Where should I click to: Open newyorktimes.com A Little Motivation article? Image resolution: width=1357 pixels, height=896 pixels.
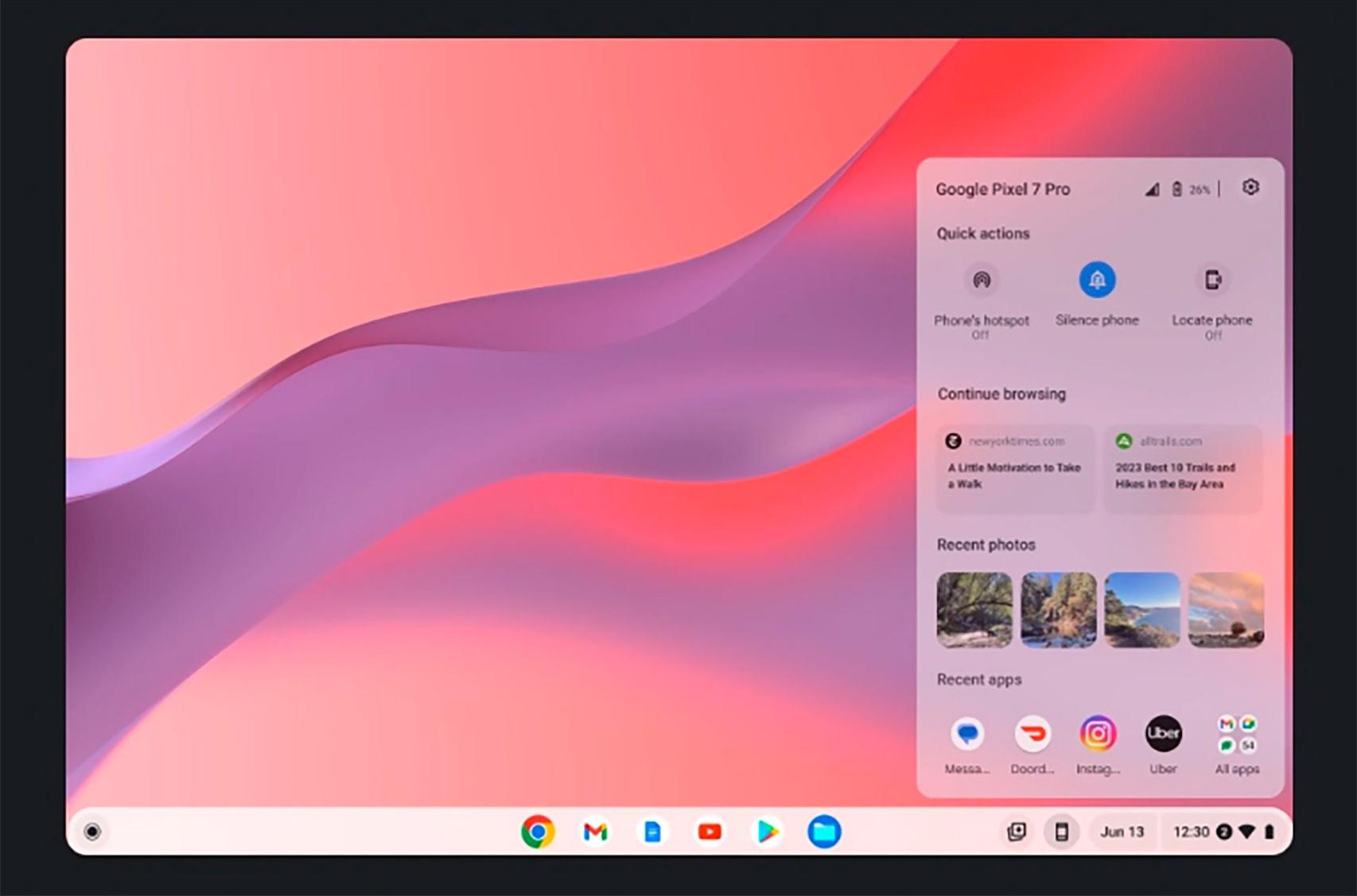point(1016,469)
